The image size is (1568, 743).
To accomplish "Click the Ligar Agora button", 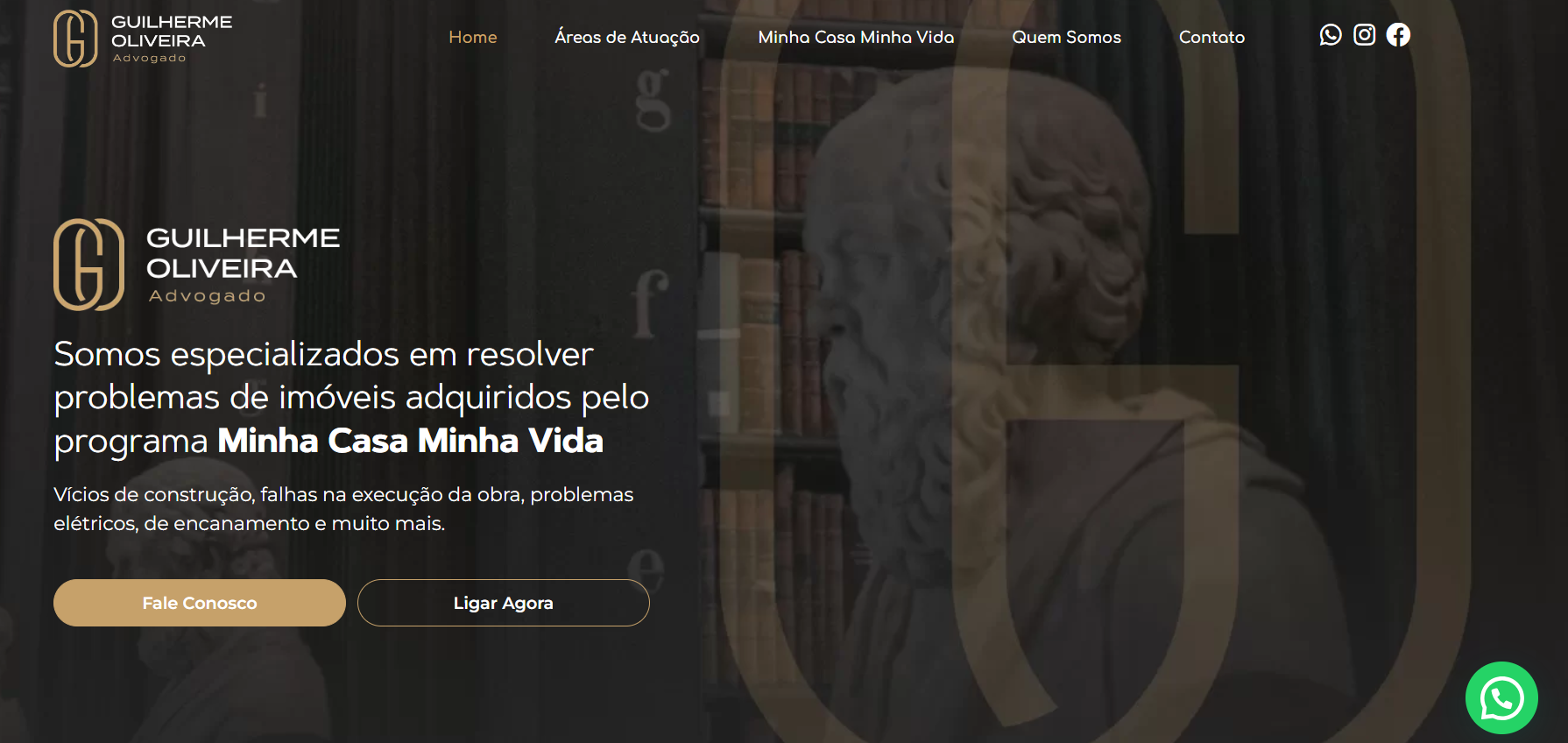I will click(x=504, y=603).
